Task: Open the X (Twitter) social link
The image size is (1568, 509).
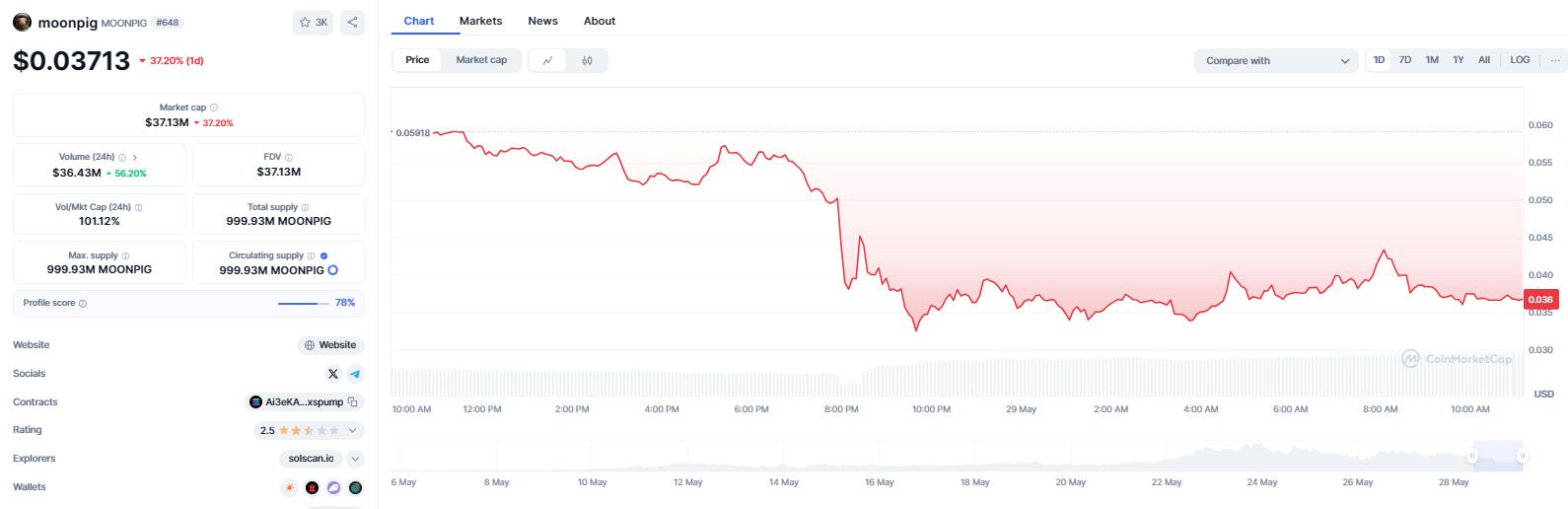Action: pos(332,374)
